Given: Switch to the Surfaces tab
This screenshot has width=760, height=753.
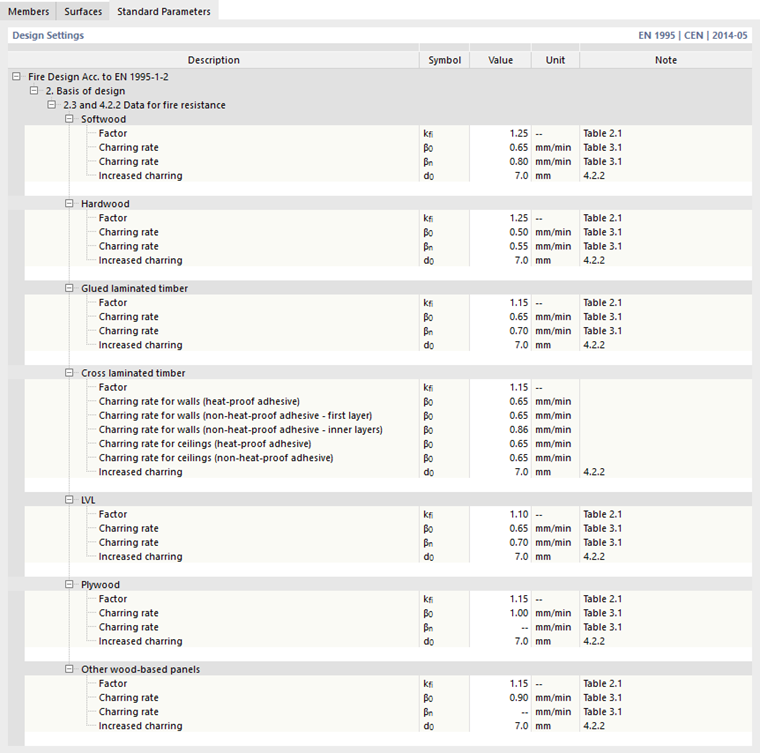Looking at the screenshot, I should 83,11.
